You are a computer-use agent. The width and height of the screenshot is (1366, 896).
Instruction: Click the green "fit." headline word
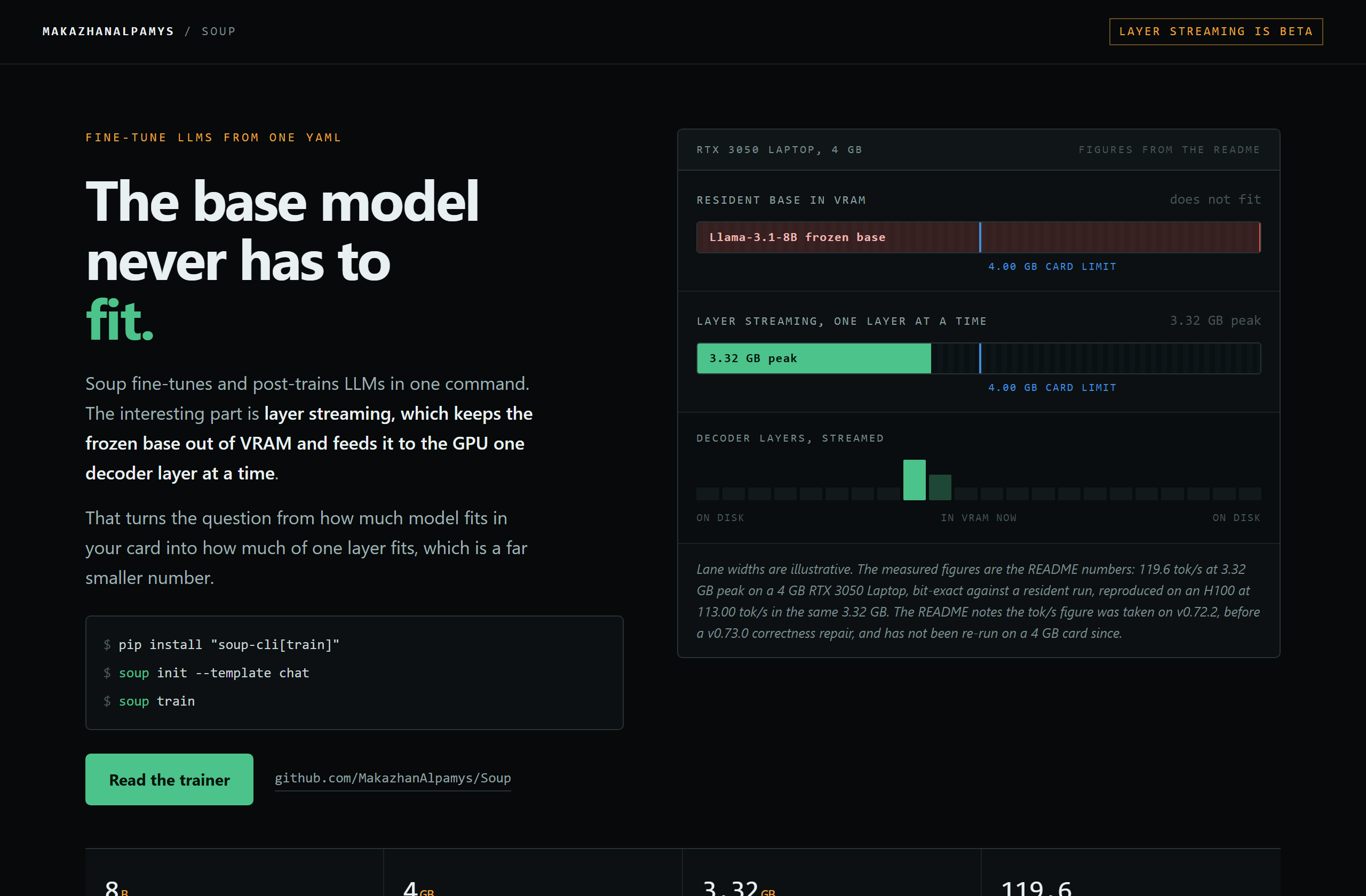(120, 319)
